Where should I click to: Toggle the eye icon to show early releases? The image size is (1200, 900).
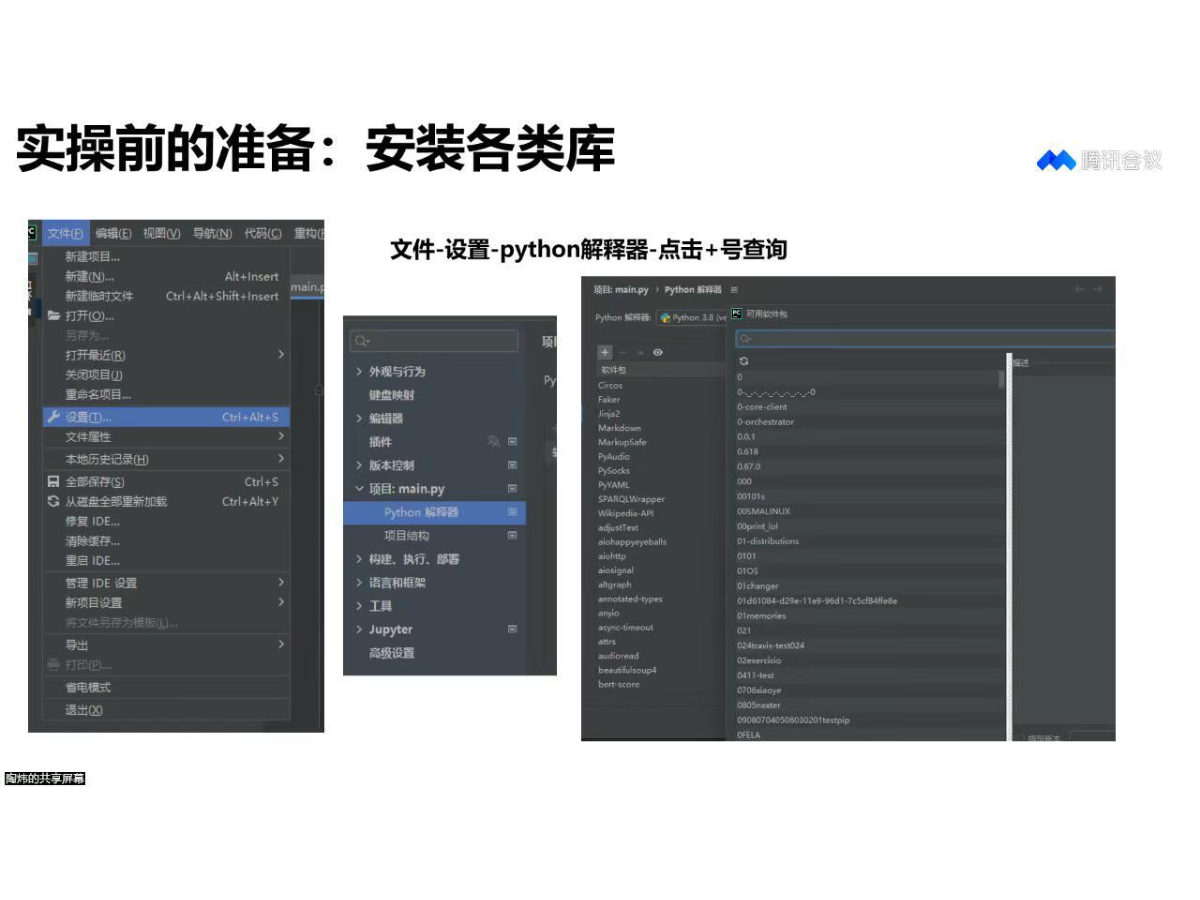658,352
